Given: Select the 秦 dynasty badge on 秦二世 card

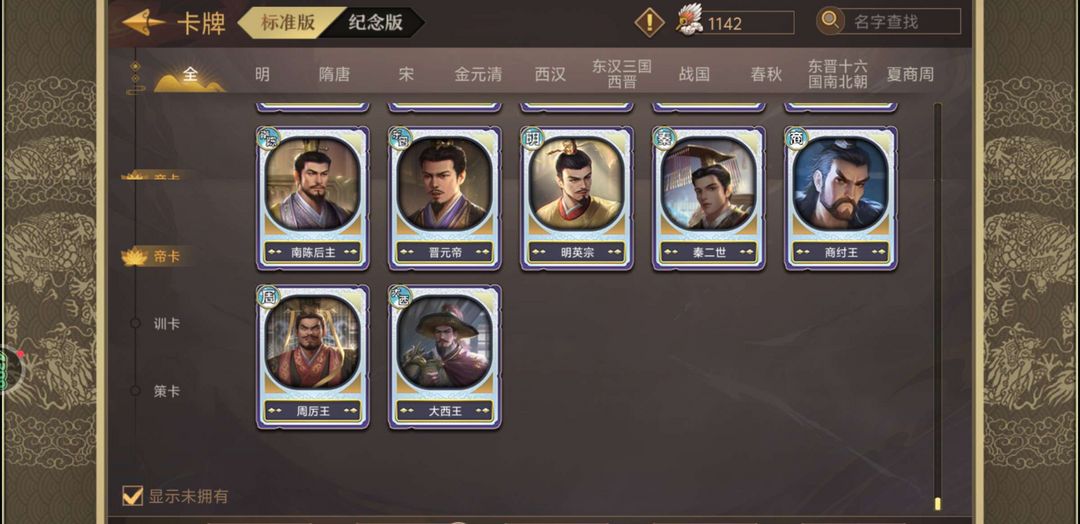Looking at the screenshot, I should [664, 138].
